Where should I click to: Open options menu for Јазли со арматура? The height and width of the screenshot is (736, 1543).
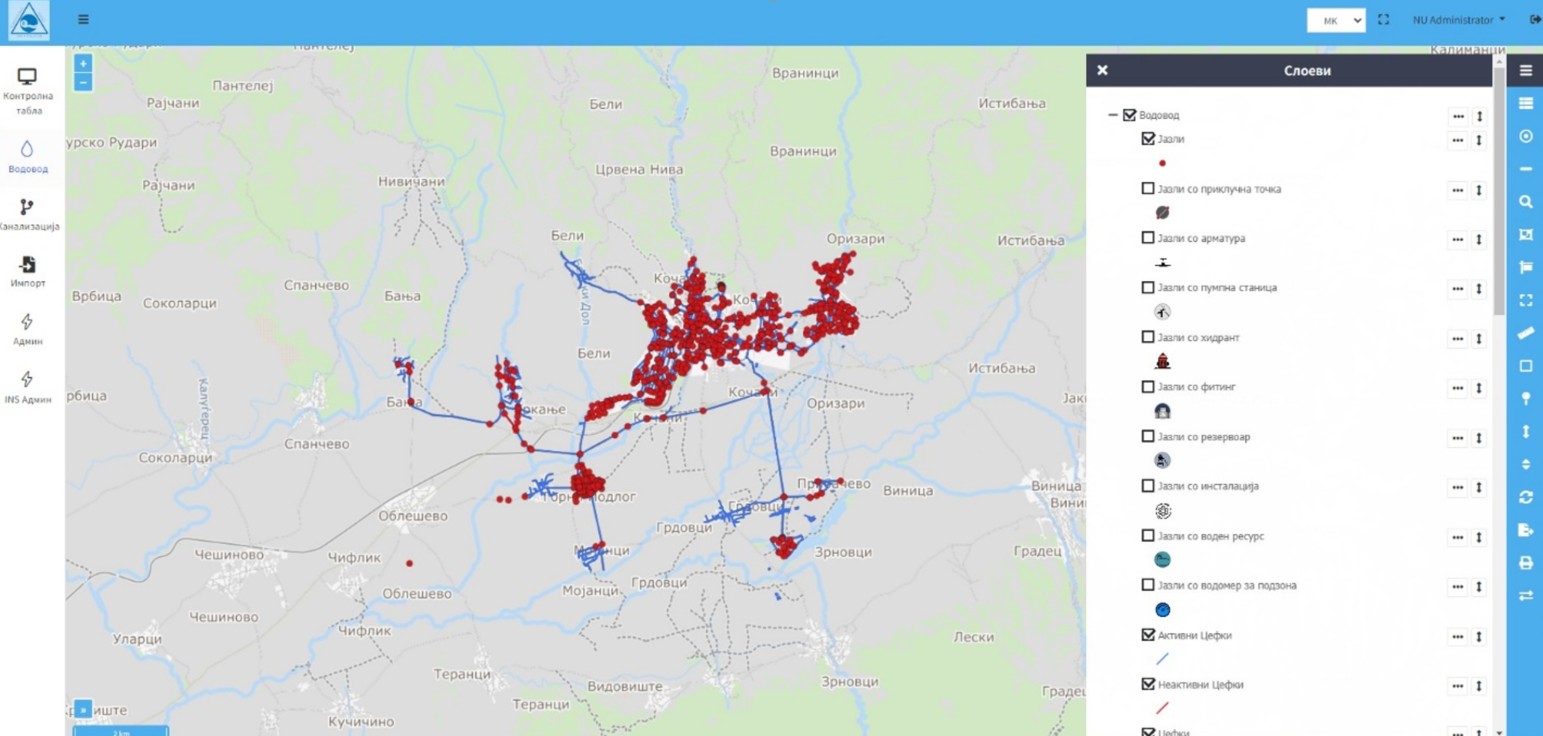click(x=1458, y=240)
